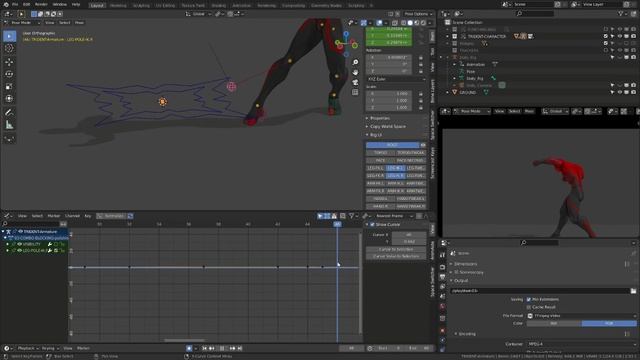
Task: Open the Help menu
Action: [x=76, y=4]
